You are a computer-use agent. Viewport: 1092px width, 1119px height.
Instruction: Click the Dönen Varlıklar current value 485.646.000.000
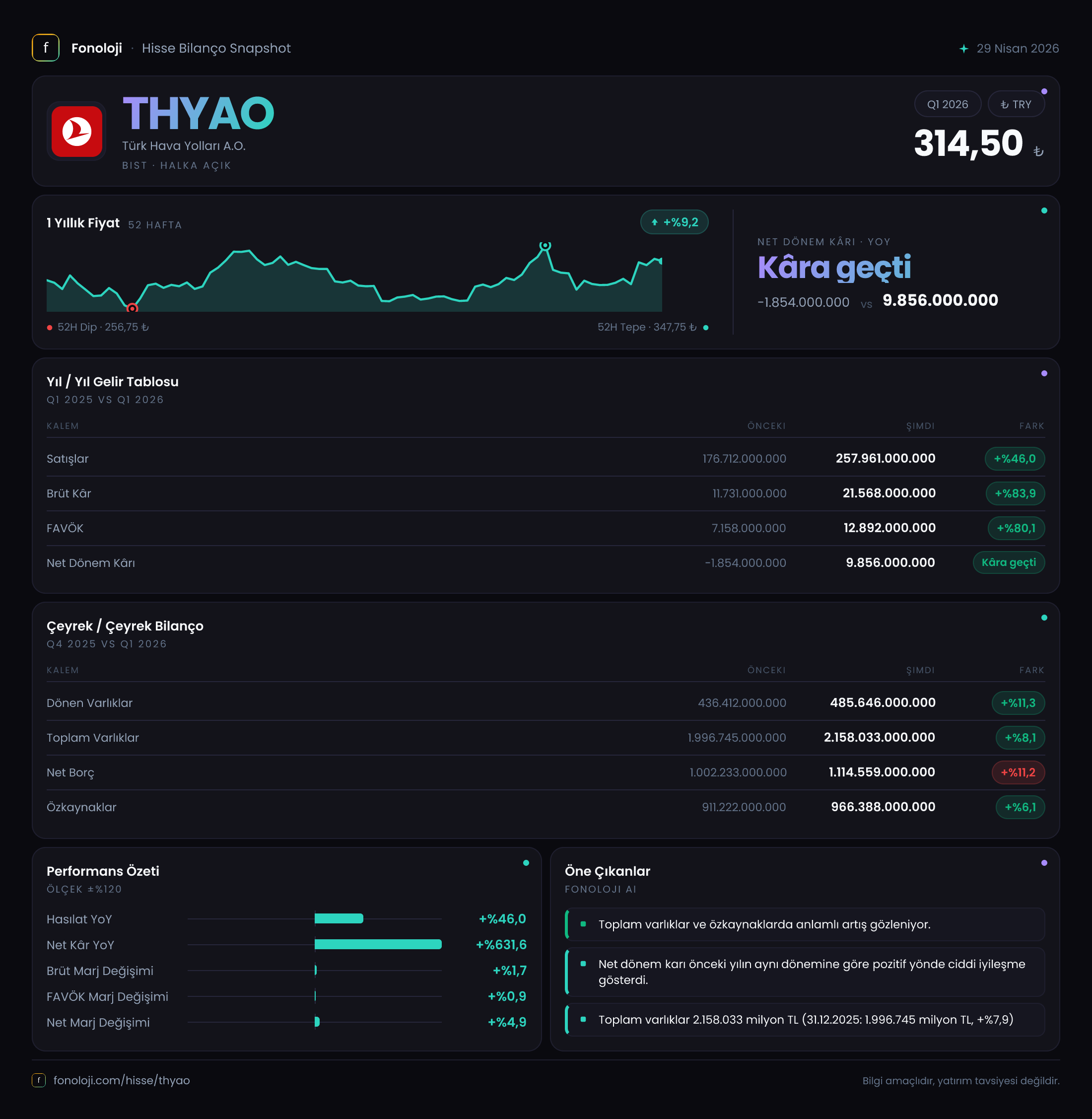coord(883,702)
